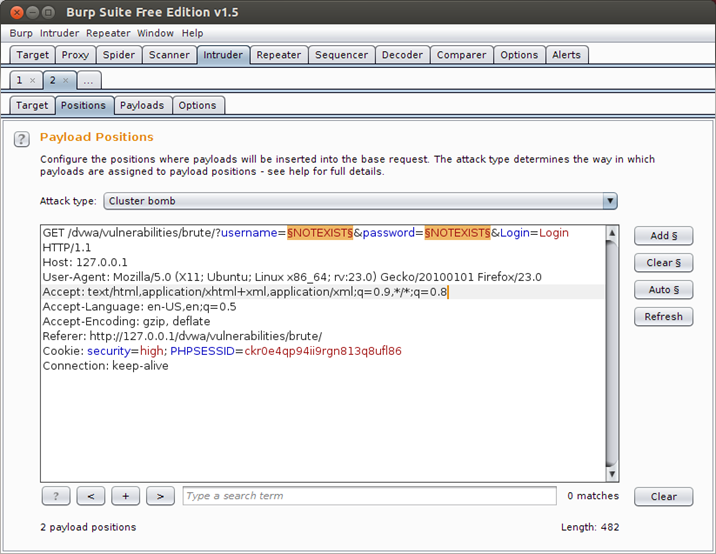Expand the Attack type dropdown
716x554 pixels.
[x=609, y=201]
